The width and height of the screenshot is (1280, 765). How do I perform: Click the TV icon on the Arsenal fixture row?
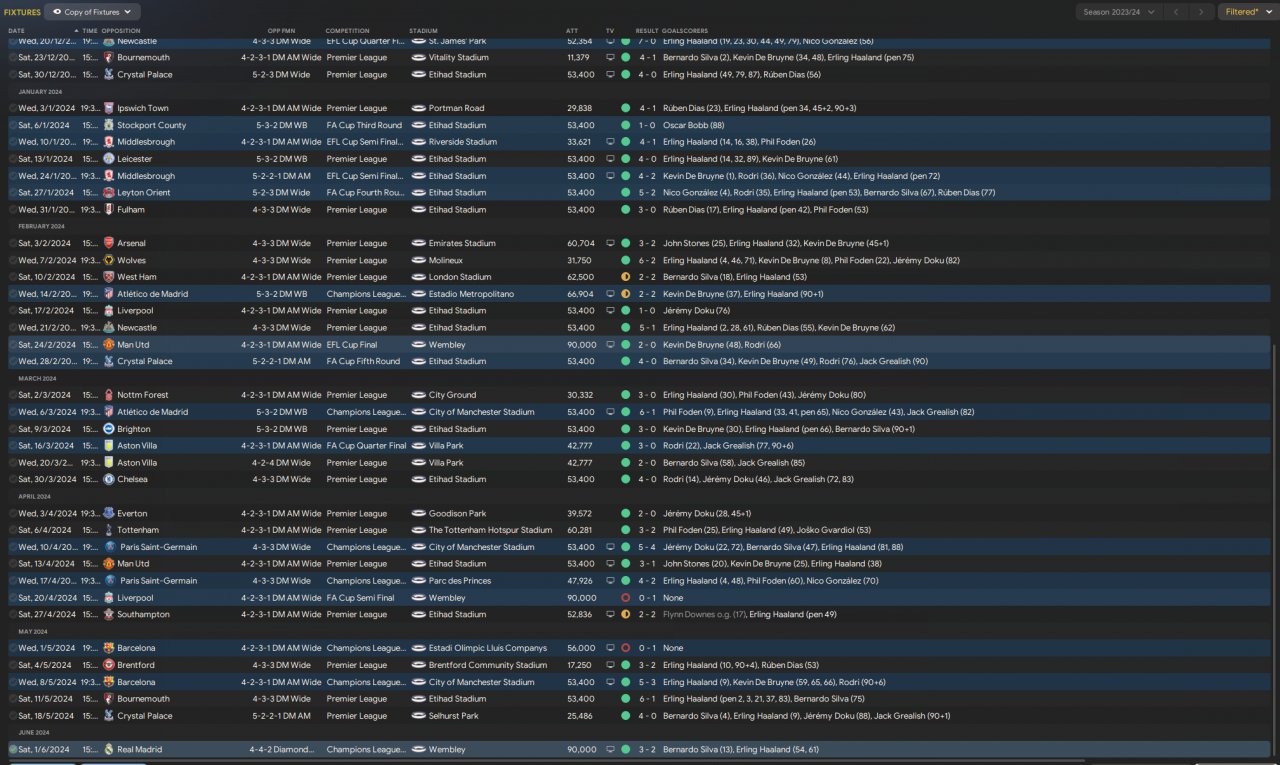(610, 243)
